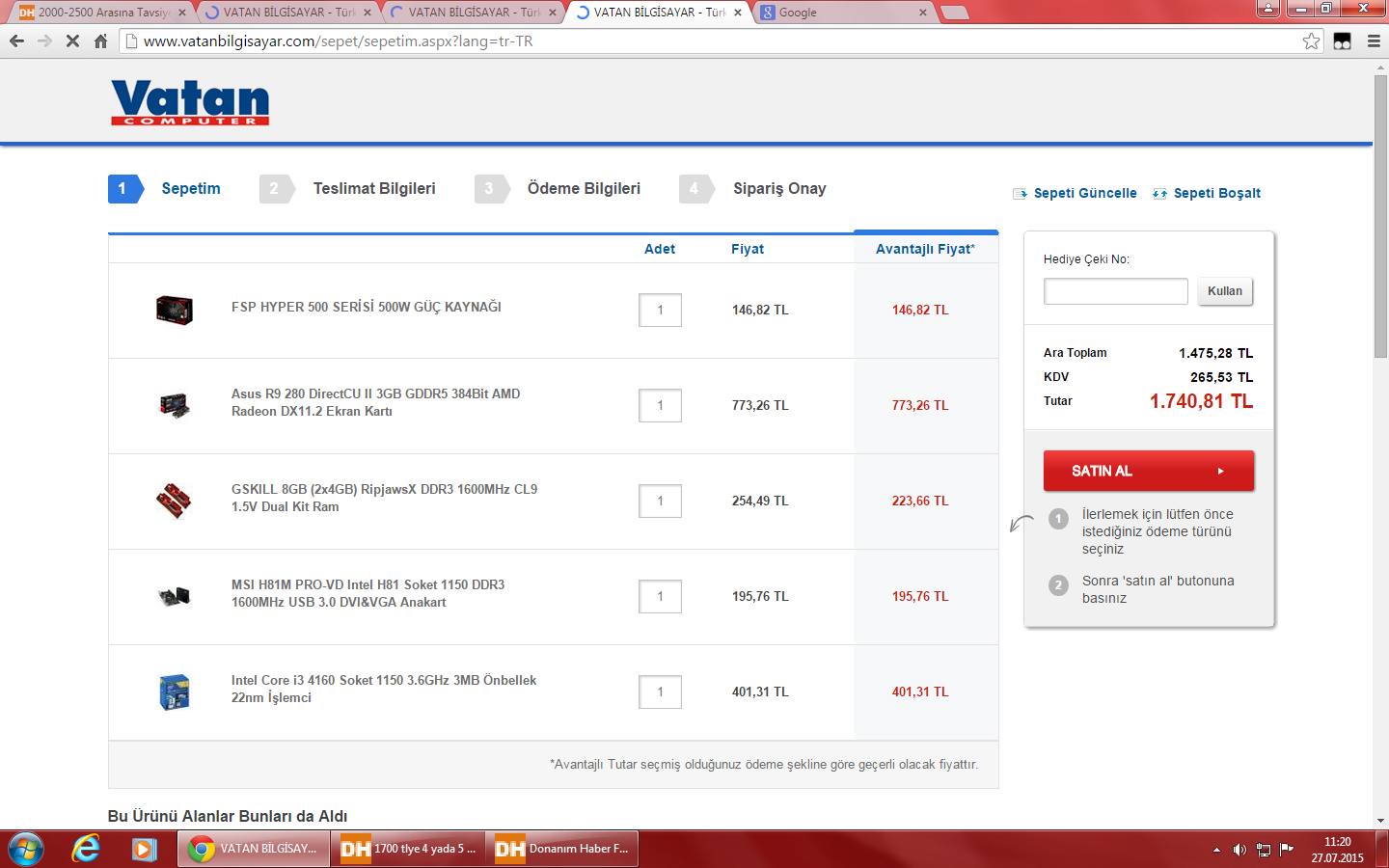The image size is (1389, 868).
Task: Open Chrome menu hamburger icon
Action: (x=1374, y=41)
